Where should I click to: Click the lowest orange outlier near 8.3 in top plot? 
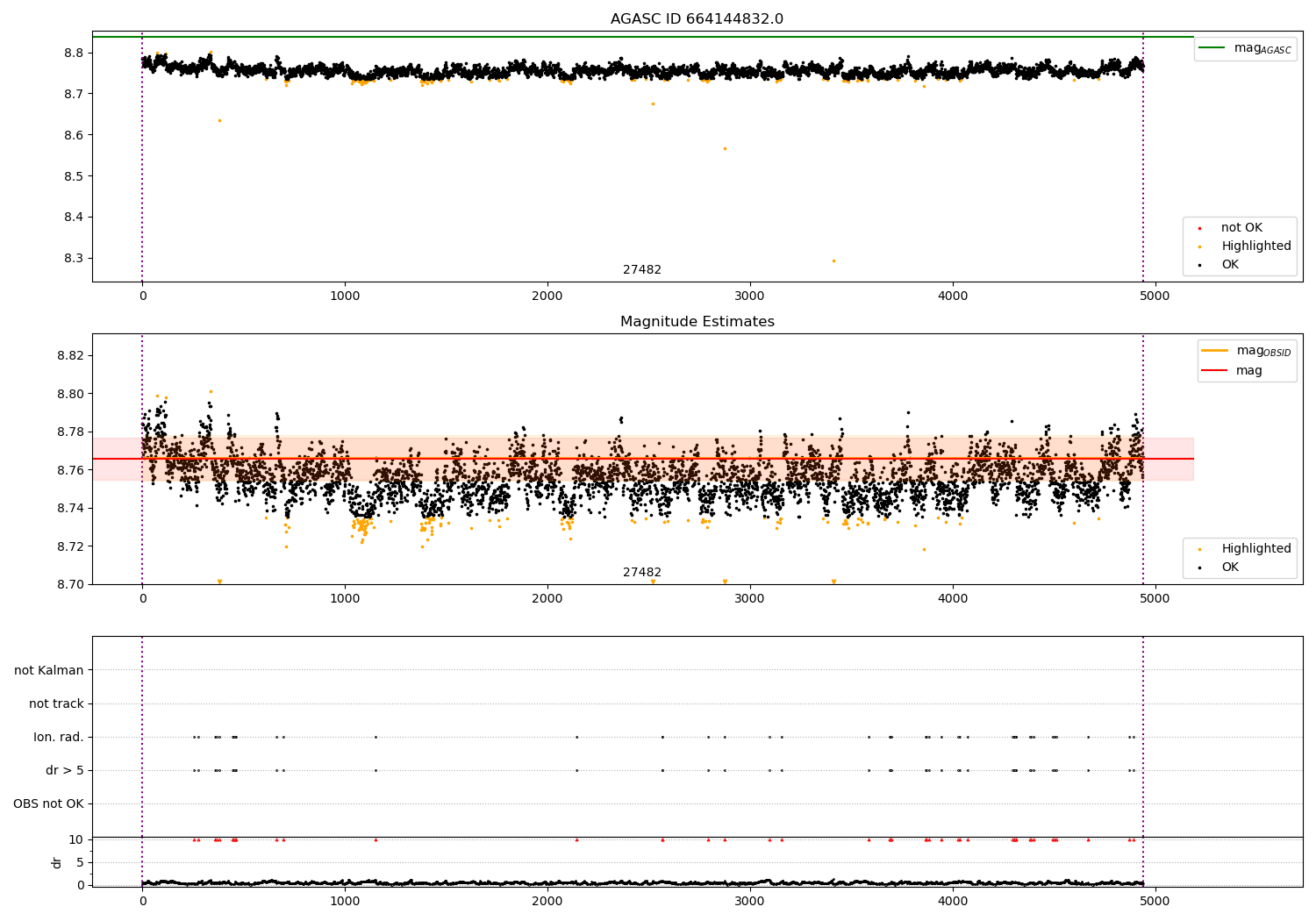833,261
